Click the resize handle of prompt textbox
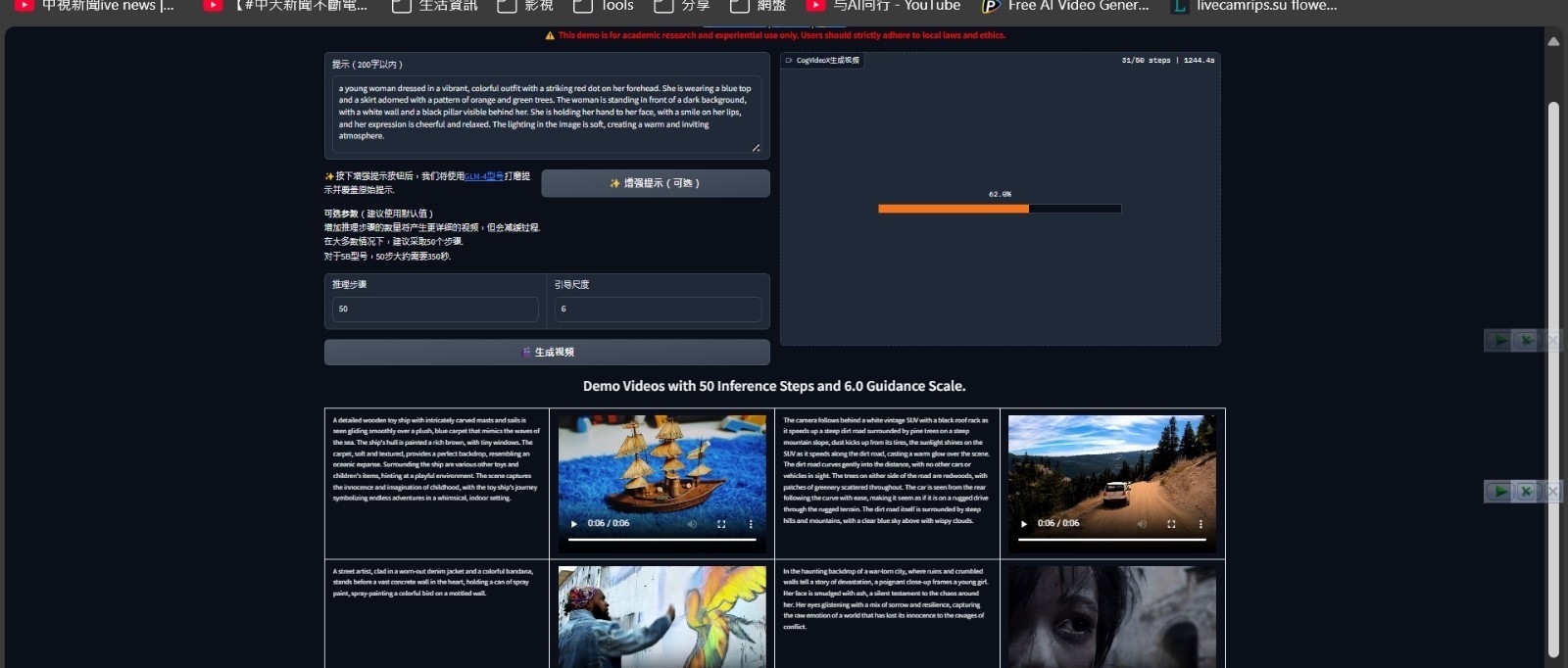 756,148
